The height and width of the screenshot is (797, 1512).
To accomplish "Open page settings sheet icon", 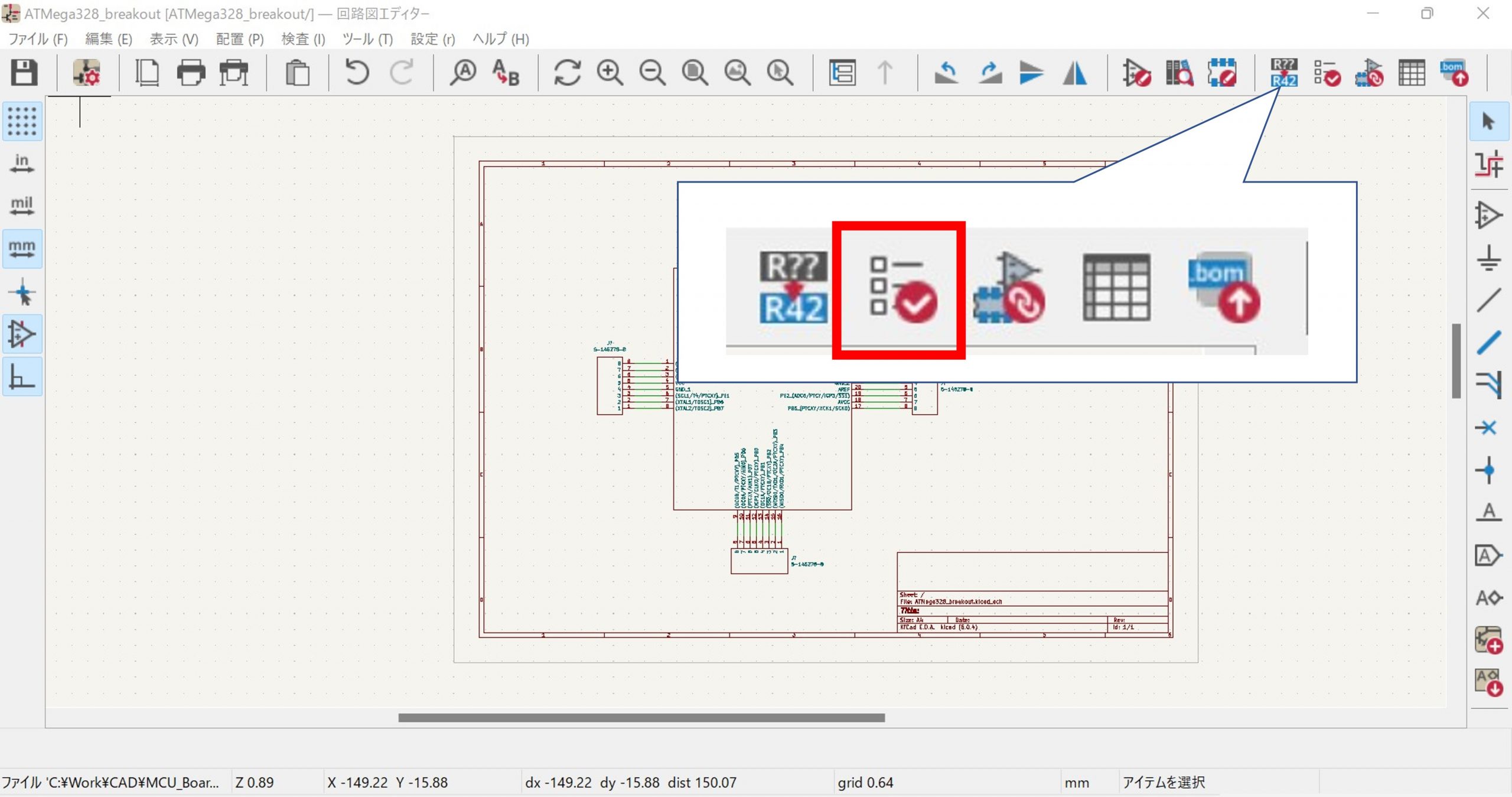I will 147,73.
